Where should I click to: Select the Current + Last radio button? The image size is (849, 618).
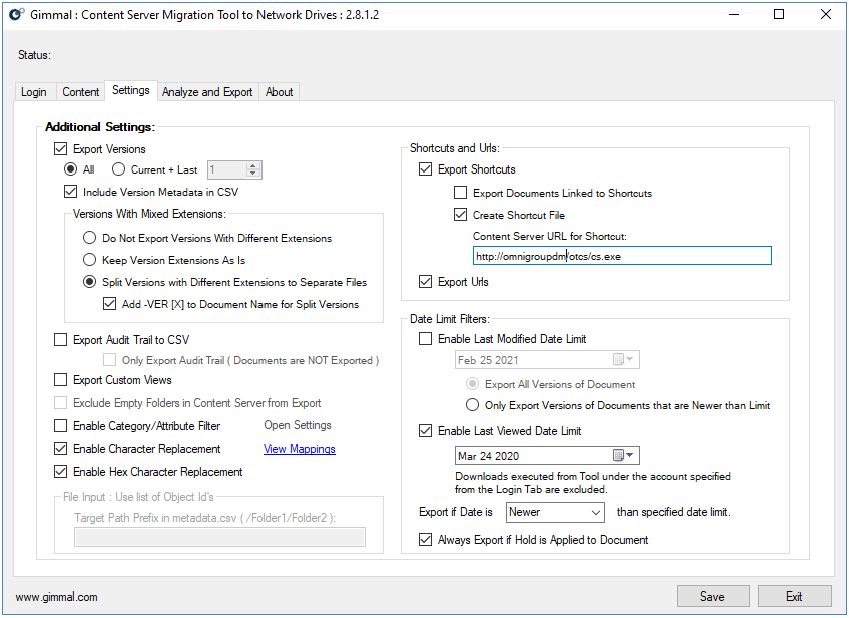[119, 170]
